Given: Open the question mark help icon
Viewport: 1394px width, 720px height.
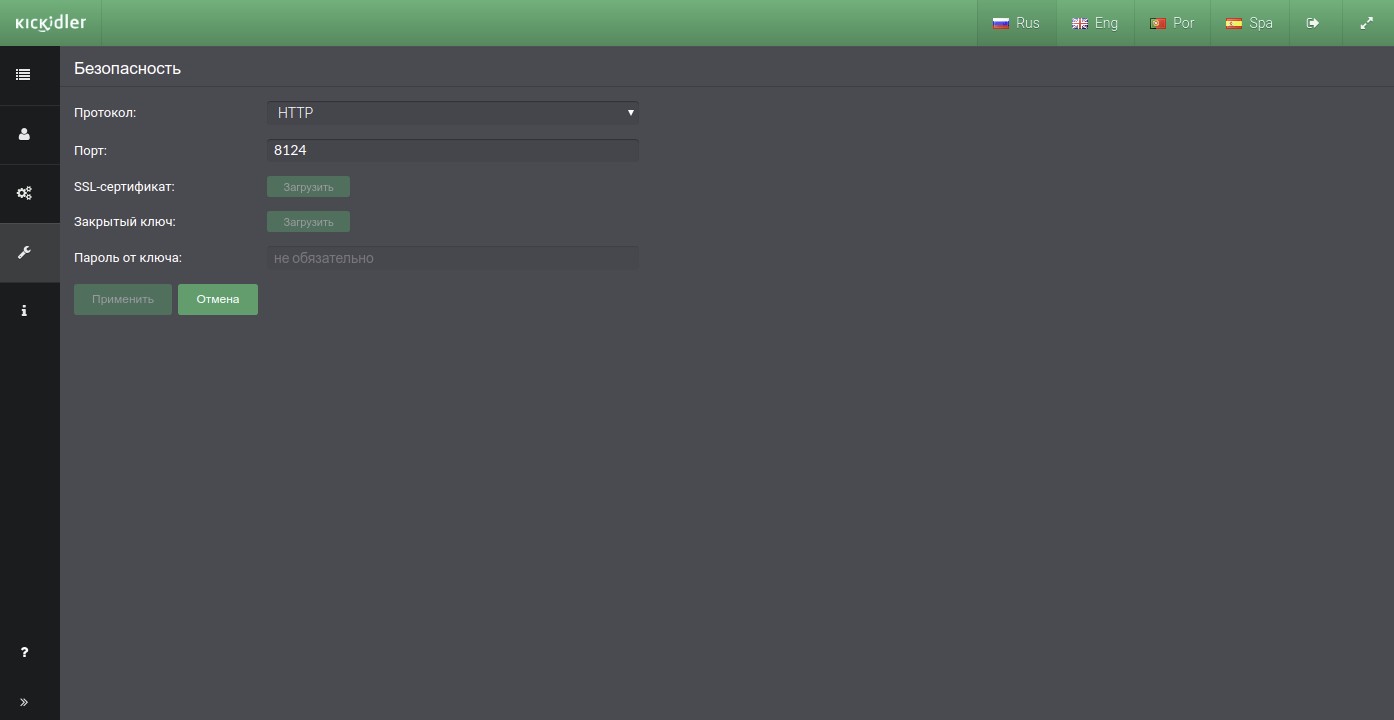Looking at the screenshot, I should 24,652.
